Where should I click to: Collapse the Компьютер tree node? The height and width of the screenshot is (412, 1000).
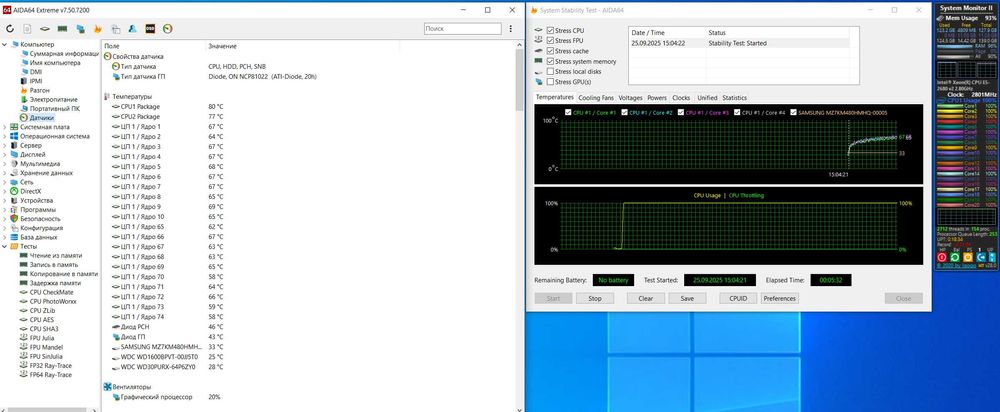tap(4, 45)
